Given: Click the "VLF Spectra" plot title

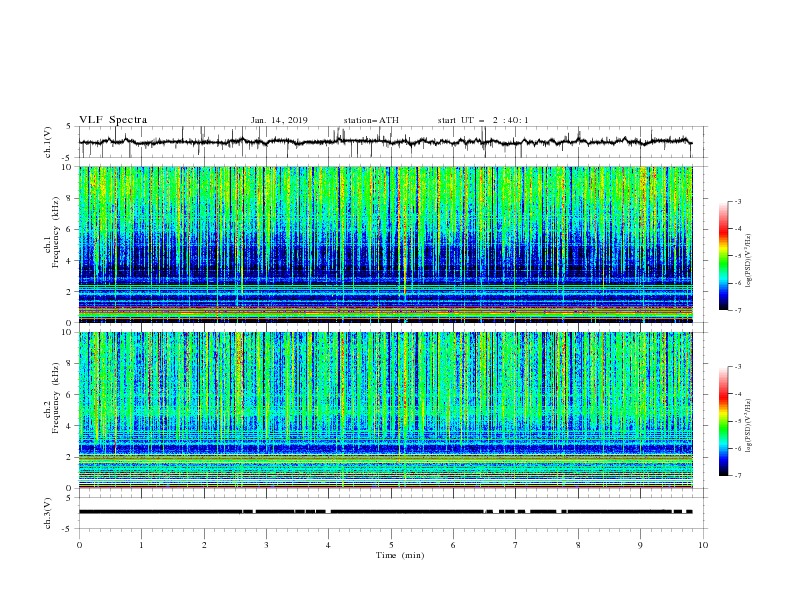Looking at the screenshot, I should 113,120.
